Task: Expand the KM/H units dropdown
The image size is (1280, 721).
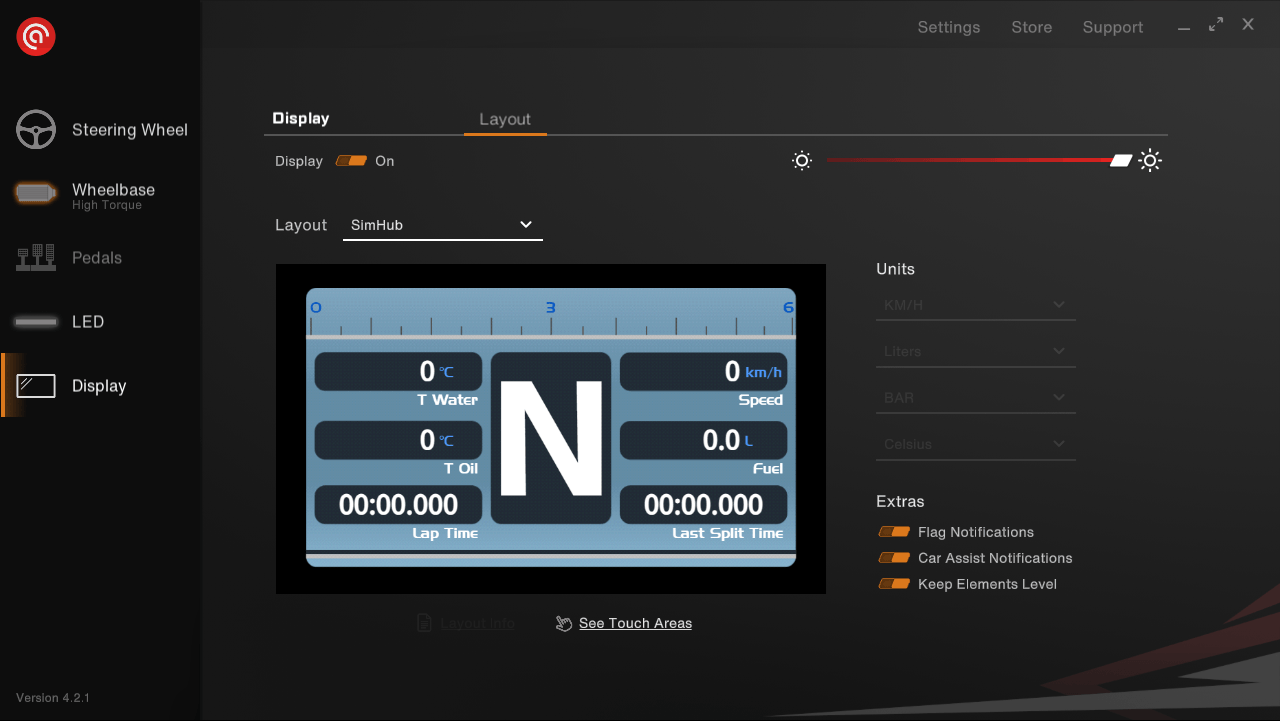Action: click(975, 305)
